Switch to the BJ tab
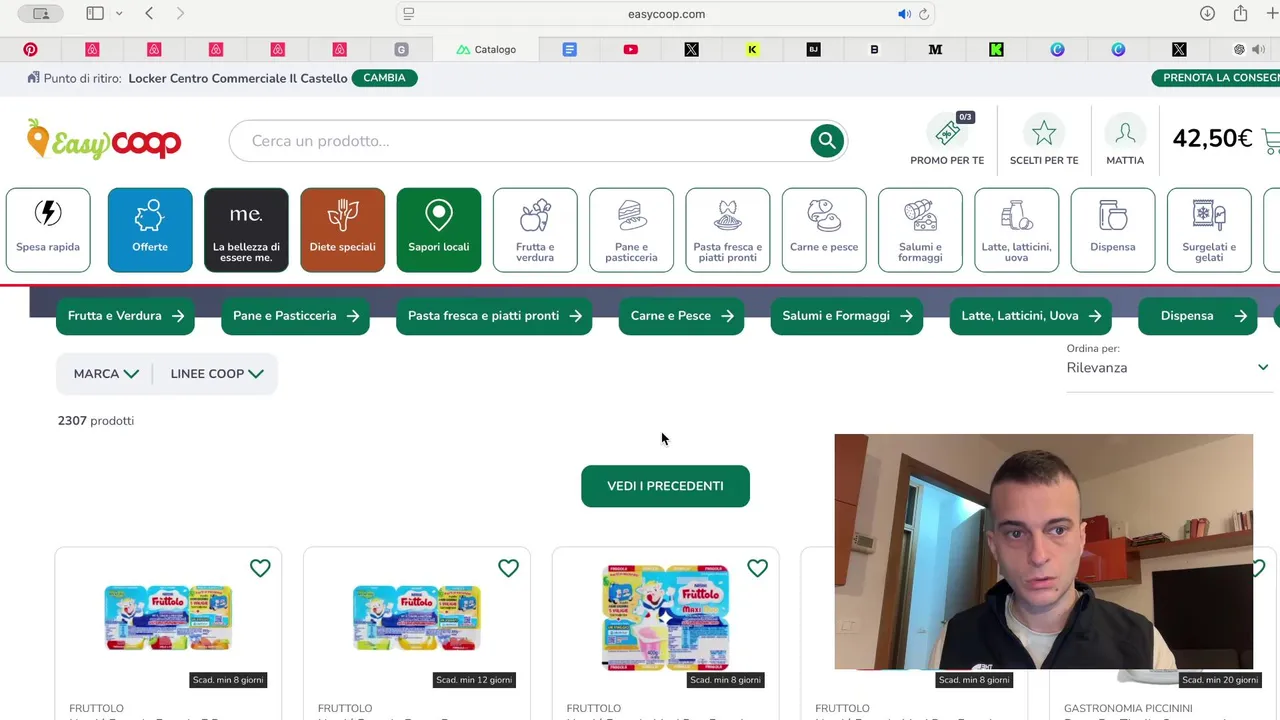This screenshot has height=720, width=1280. (813, 49)
